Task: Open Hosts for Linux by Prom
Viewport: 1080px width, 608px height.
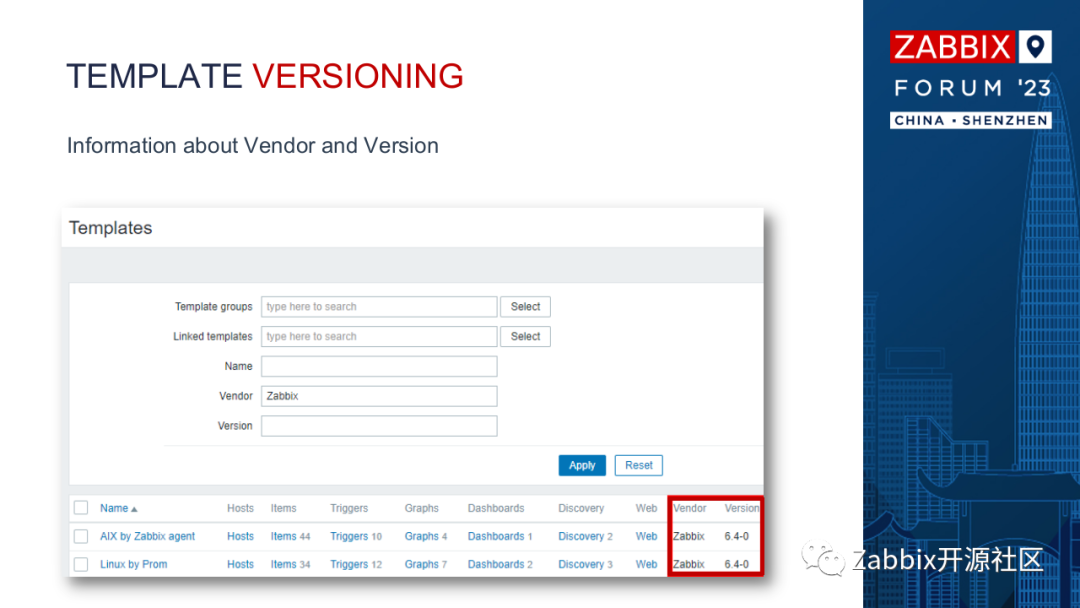Action: tap(240, 565)
